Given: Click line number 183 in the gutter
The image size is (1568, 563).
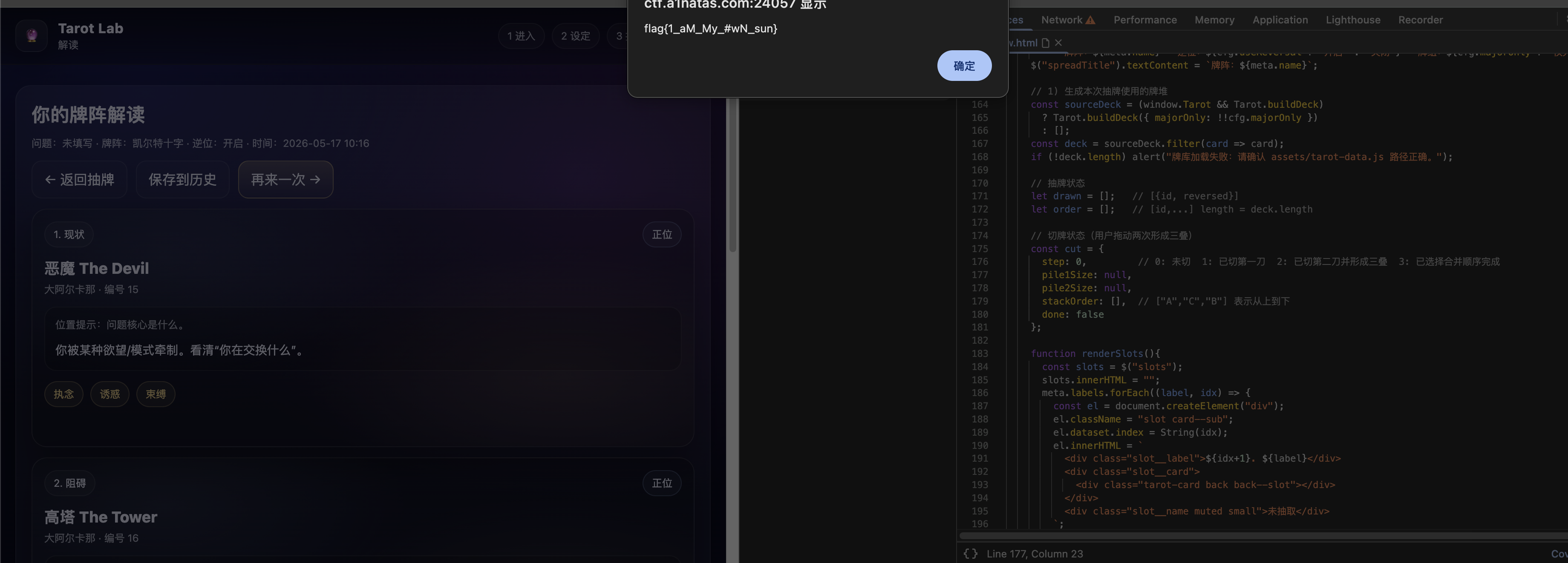Looking at the screenshot, I should [980, 353].
